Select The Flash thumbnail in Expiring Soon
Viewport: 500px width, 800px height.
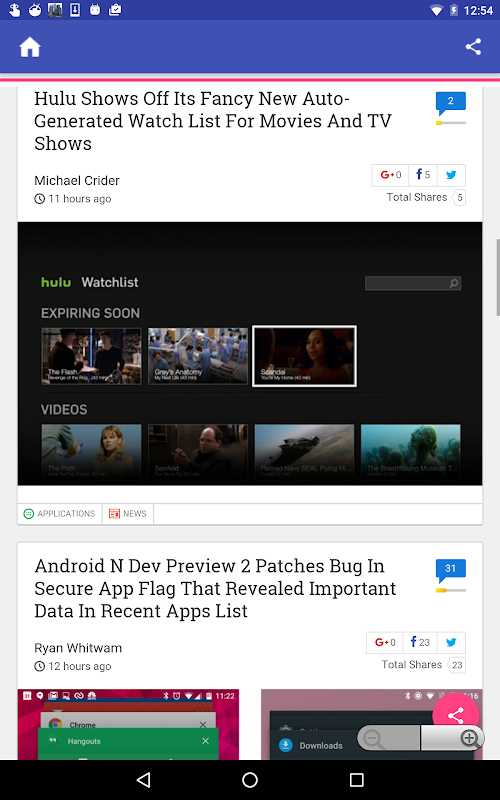91,356
